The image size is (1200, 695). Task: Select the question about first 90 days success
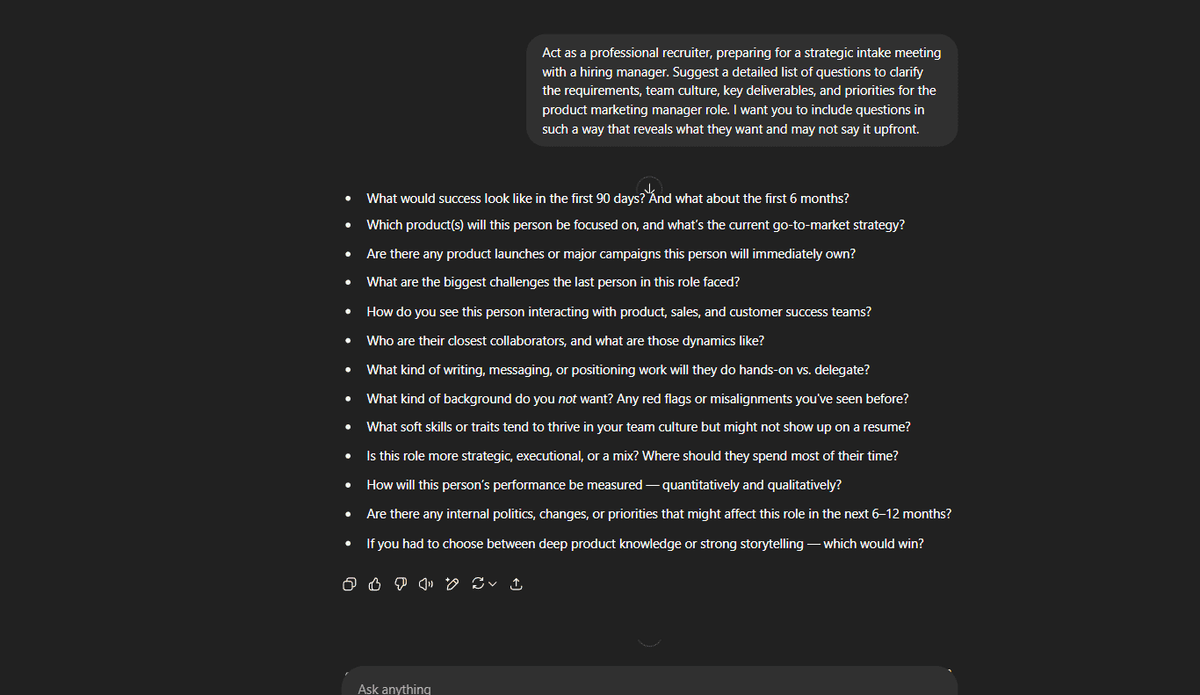[607, 198]
